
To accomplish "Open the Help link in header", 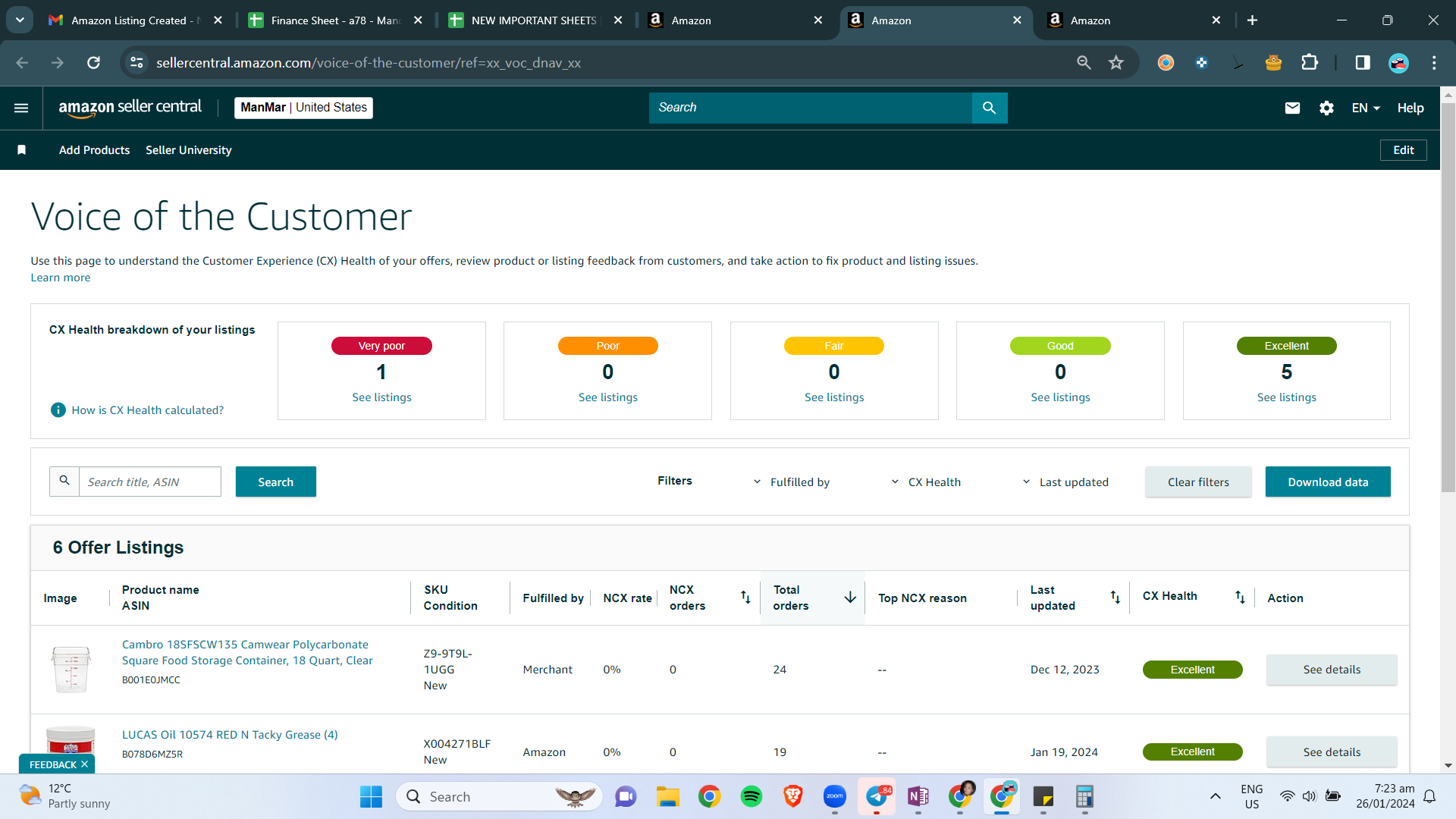I will click(1410, 108).
